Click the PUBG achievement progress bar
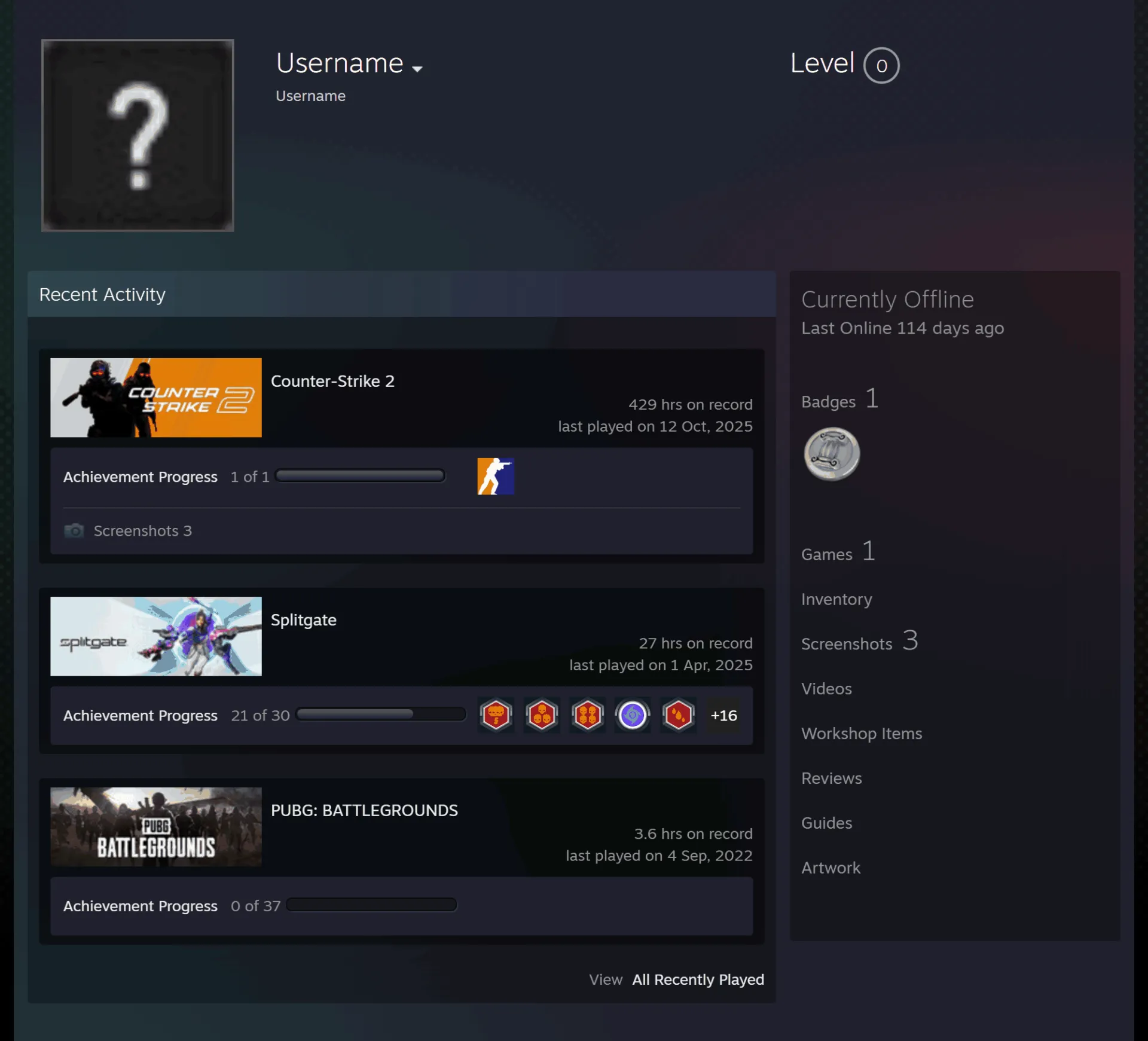The image size is (1148, 1041). (x=371, y=905)
